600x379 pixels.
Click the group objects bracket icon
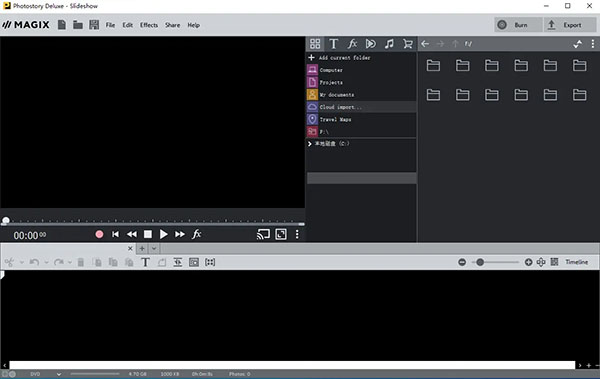click(210, 262)
